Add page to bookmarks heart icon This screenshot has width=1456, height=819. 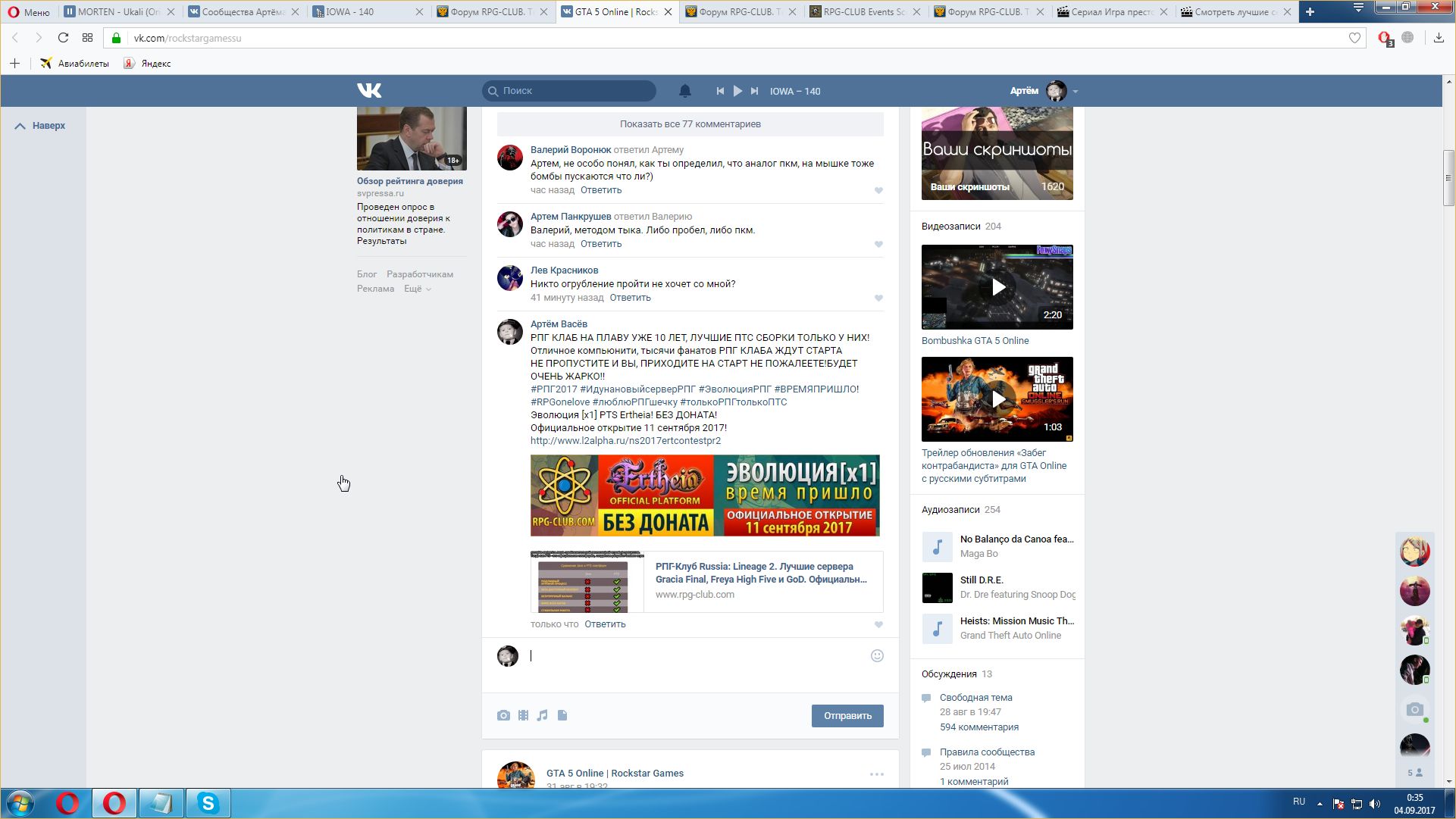pos(1354,38)
